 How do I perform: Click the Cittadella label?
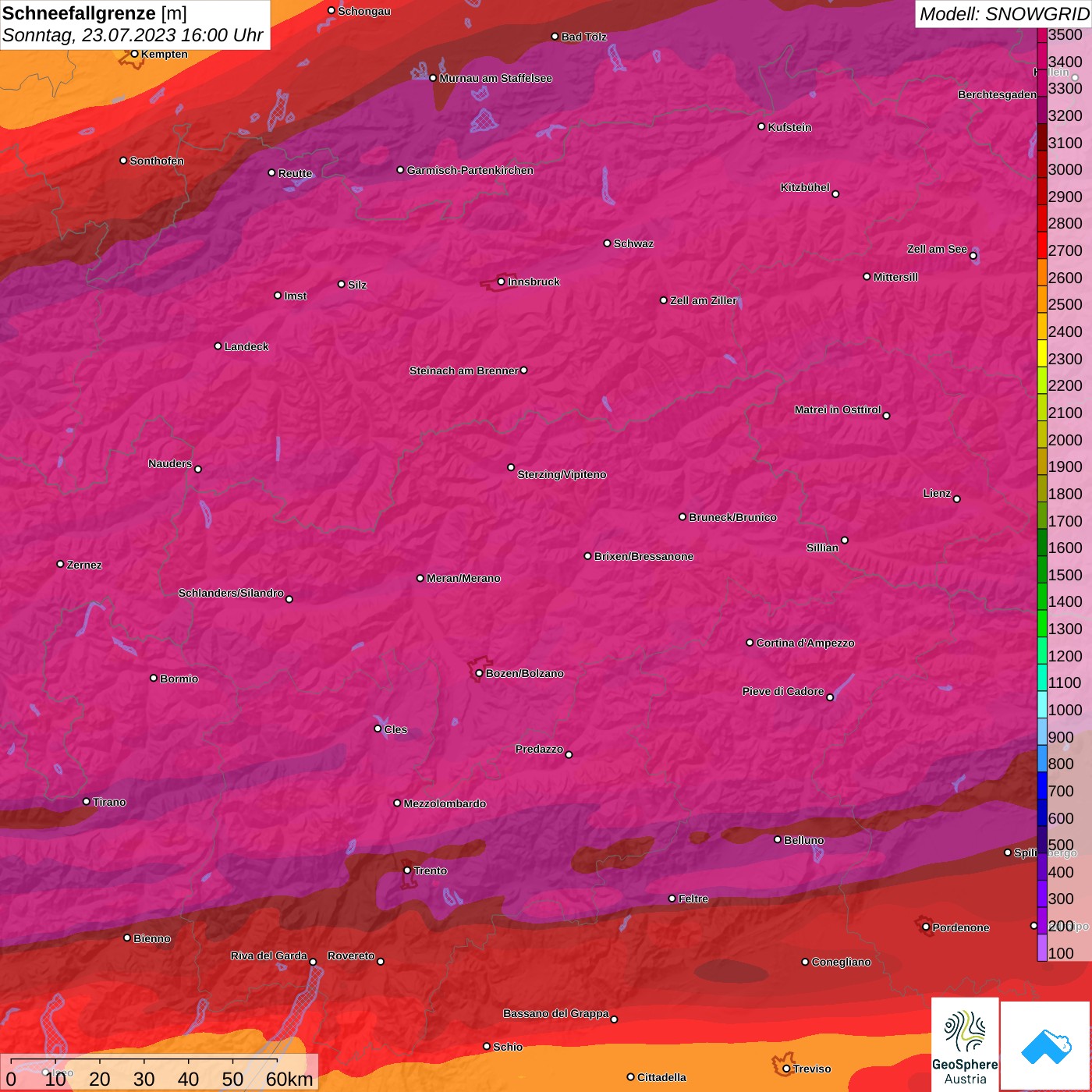tap(661, 1077)
